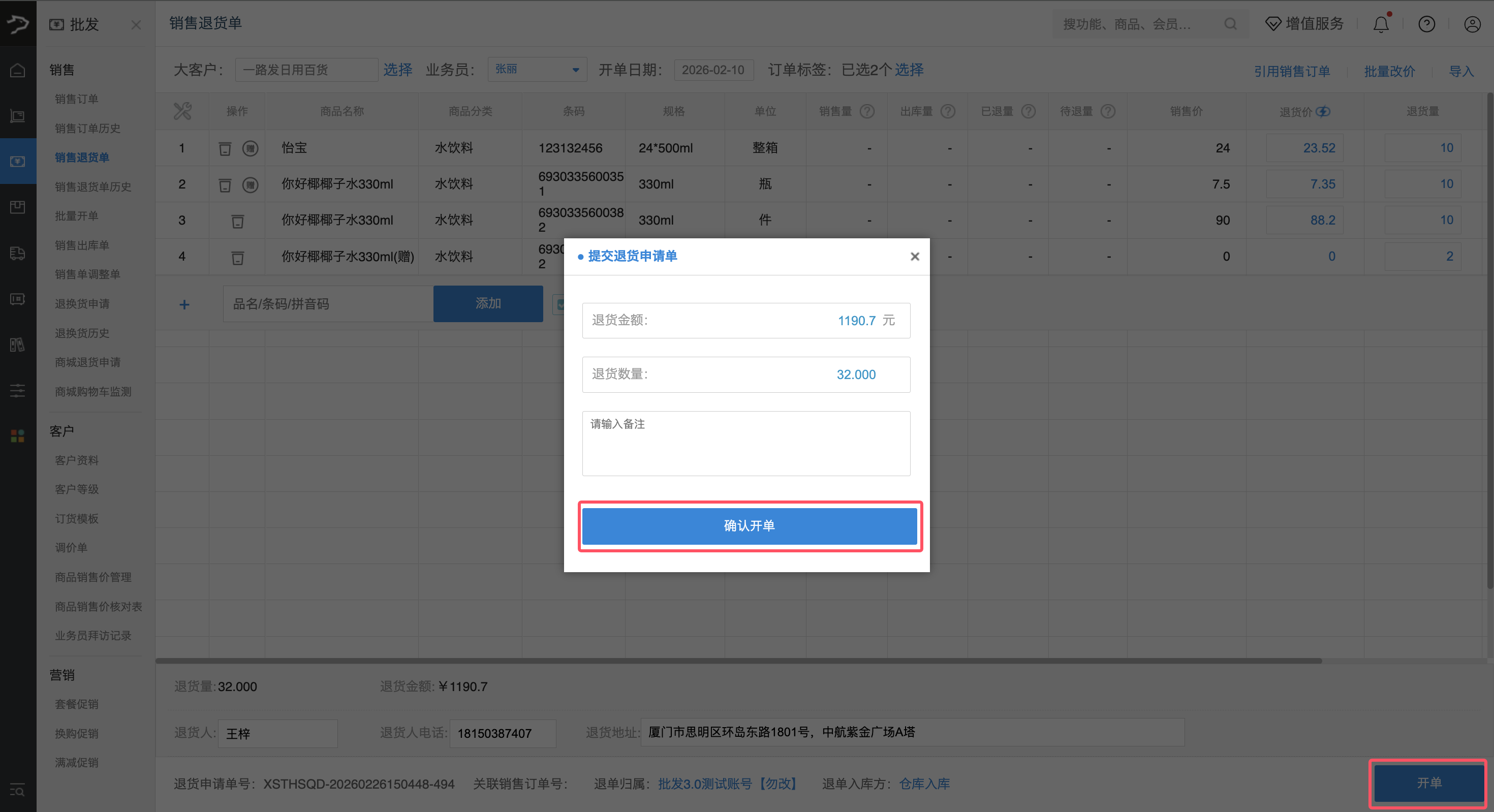Open the notification bell with red badge

point(1381,24)
